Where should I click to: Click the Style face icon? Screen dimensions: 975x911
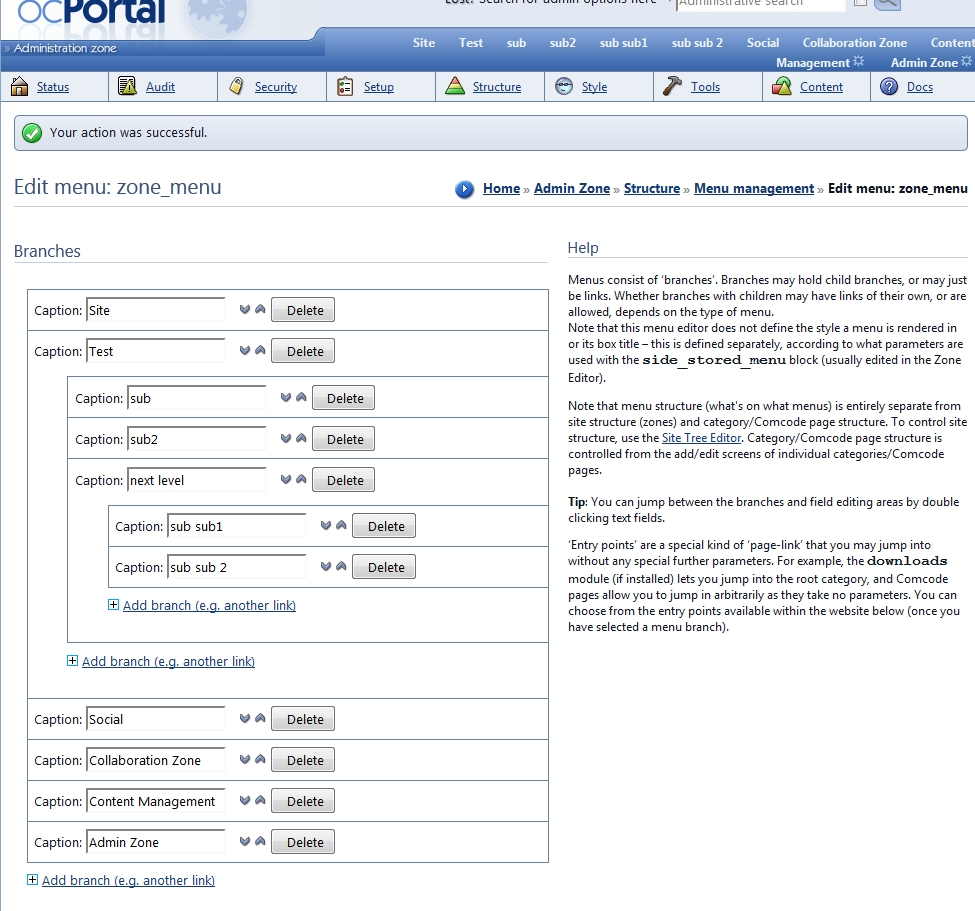pos(564,87)
